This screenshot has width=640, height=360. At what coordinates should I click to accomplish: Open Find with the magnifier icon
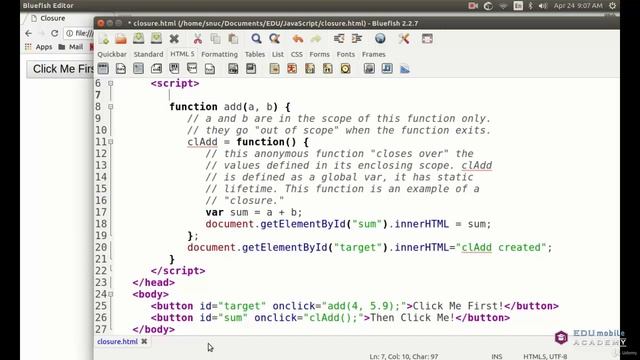[x=256, y=39]
